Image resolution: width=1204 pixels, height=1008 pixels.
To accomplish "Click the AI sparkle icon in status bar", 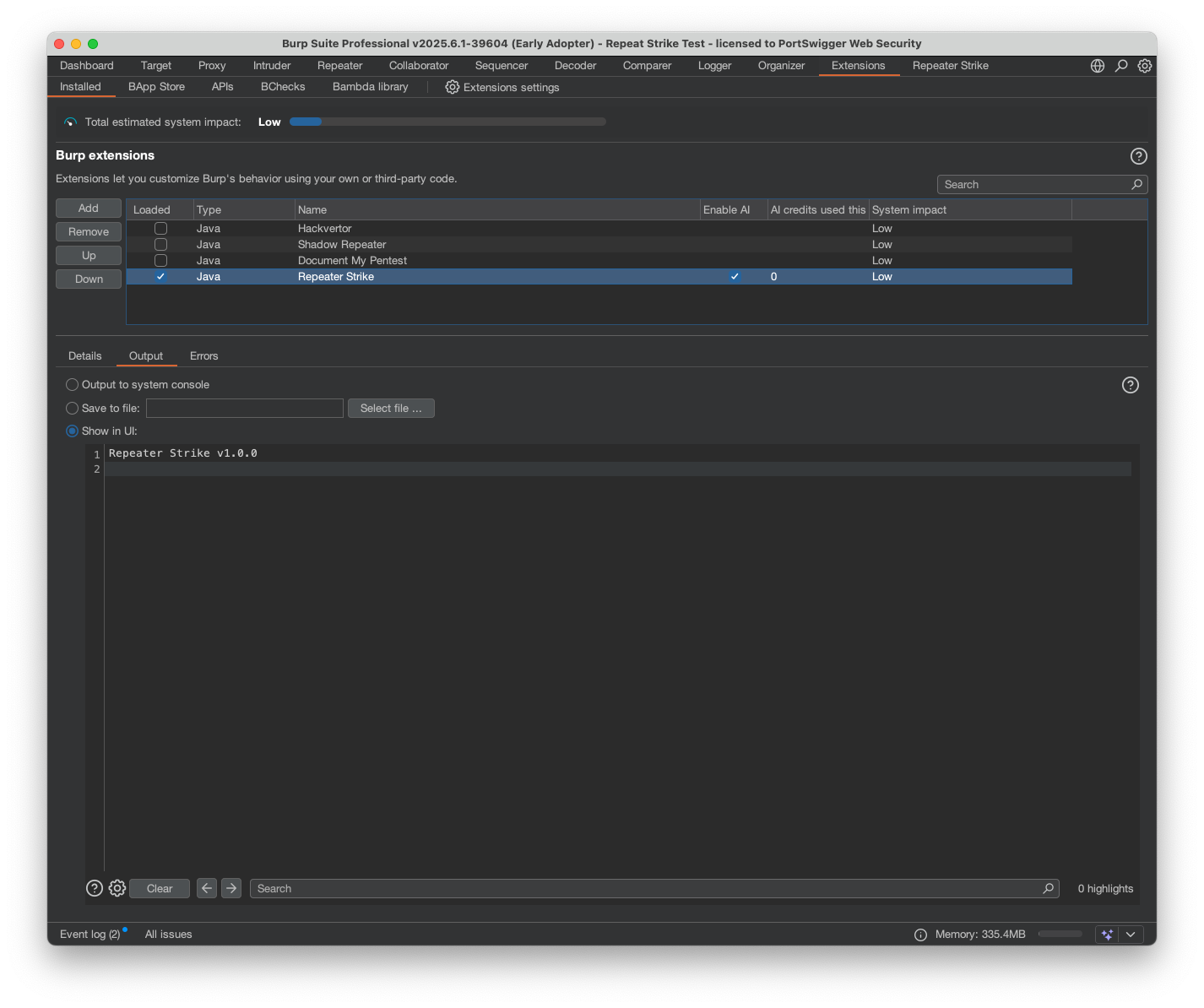I will click(x=1107, y=935).
